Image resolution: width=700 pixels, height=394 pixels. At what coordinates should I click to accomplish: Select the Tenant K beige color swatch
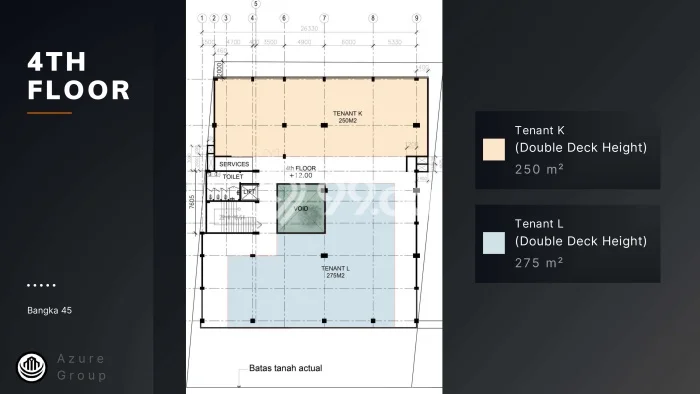pos(494,149)
